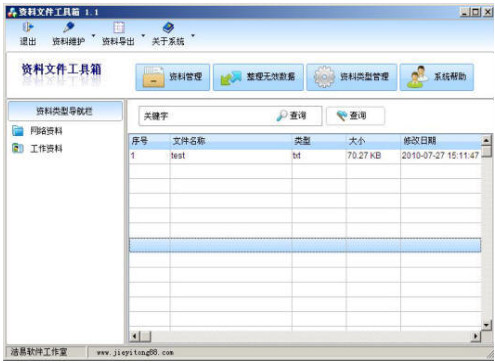Sort by the 修改日期 column header
The width and height of the screenshot is (495, 363).
[441, 141]
